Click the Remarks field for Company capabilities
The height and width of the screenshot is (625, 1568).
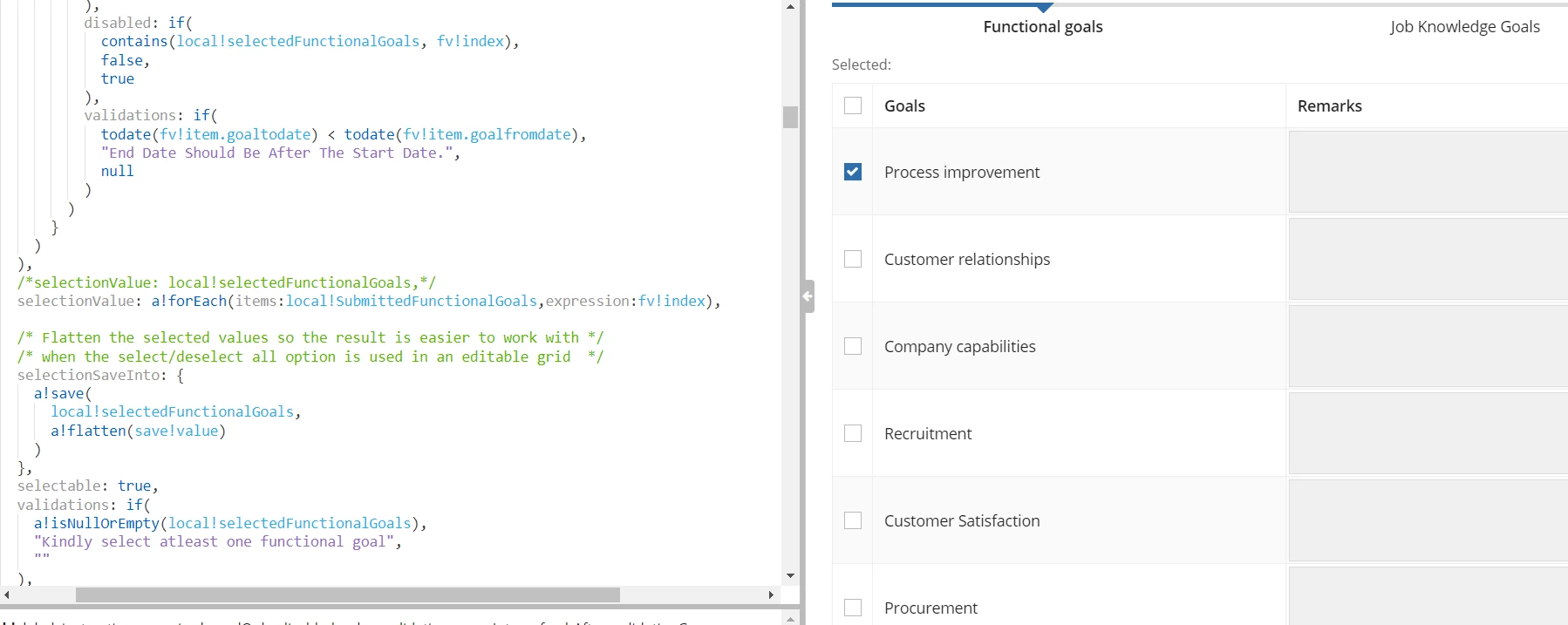click(x=1428, y=346)
